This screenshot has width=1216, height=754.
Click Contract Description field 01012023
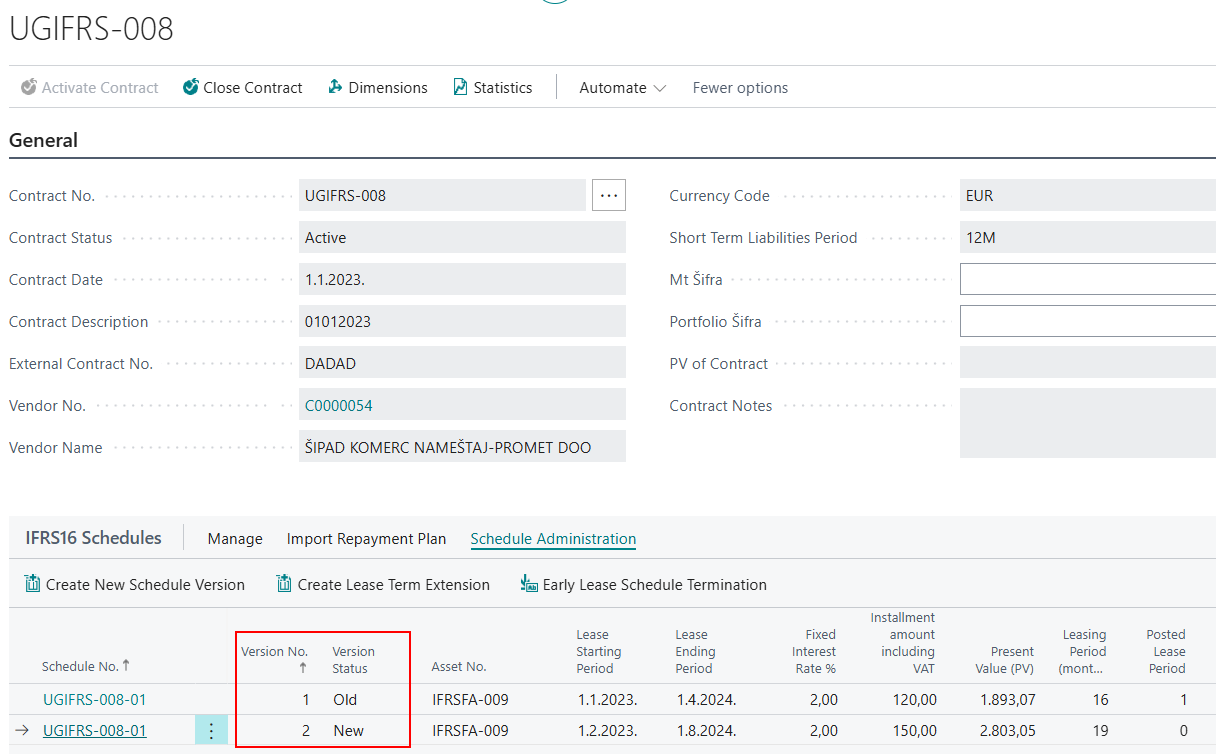pyautogui.click(x=462, y=321)
